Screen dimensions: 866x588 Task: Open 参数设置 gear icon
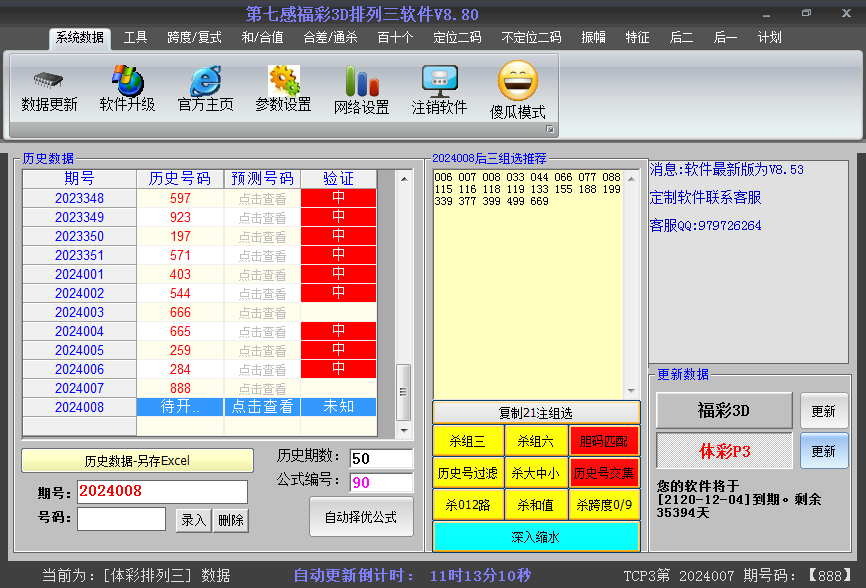click(284, 81)
